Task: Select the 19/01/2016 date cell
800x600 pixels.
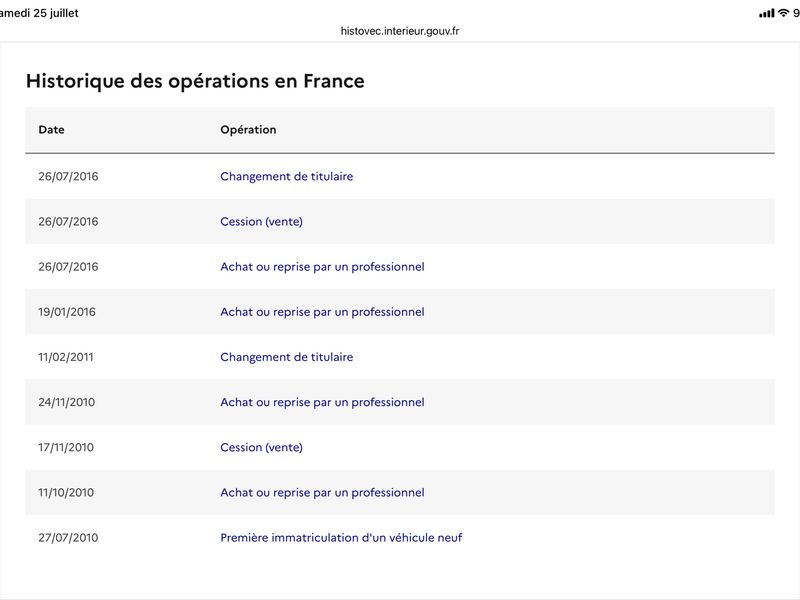Action: click(x=67, y=312)
